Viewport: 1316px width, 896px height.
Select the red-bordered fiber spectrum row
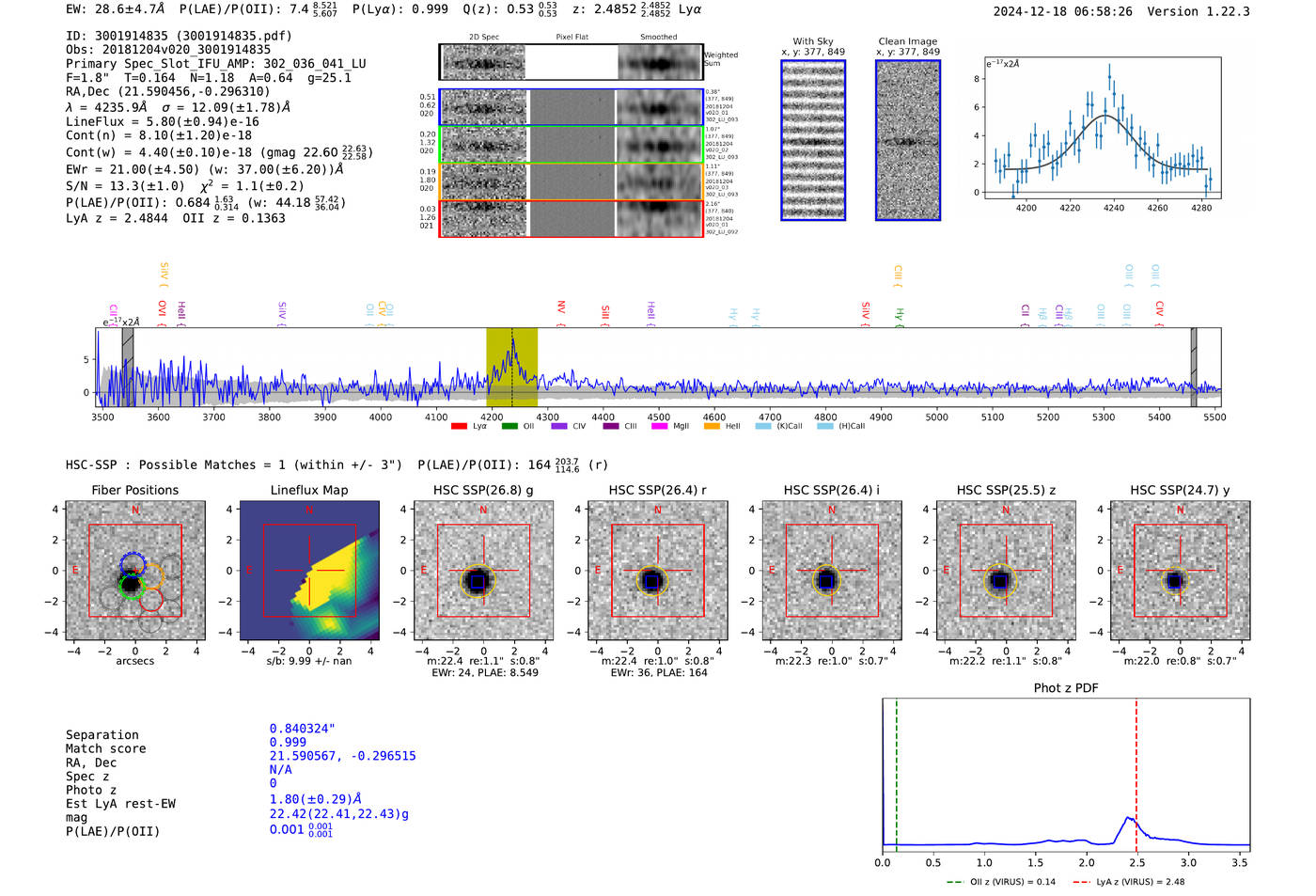(571, 218)
